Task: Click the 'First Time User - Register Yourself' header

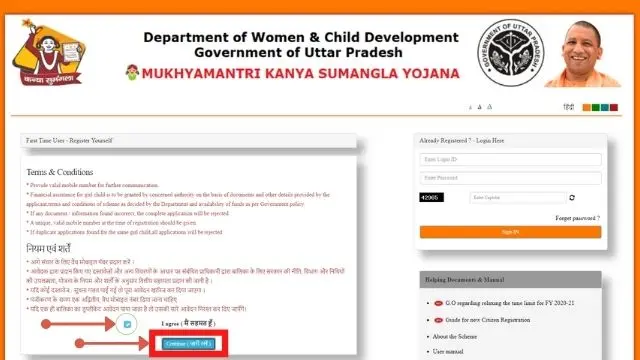Action: point(189,140)
